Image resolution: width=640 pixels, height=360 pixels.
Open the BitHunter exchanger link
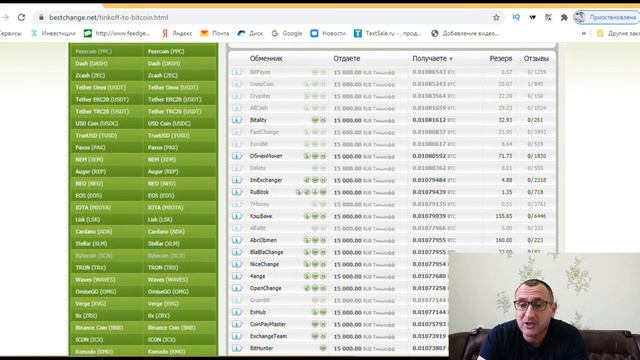tap(261, 348)
